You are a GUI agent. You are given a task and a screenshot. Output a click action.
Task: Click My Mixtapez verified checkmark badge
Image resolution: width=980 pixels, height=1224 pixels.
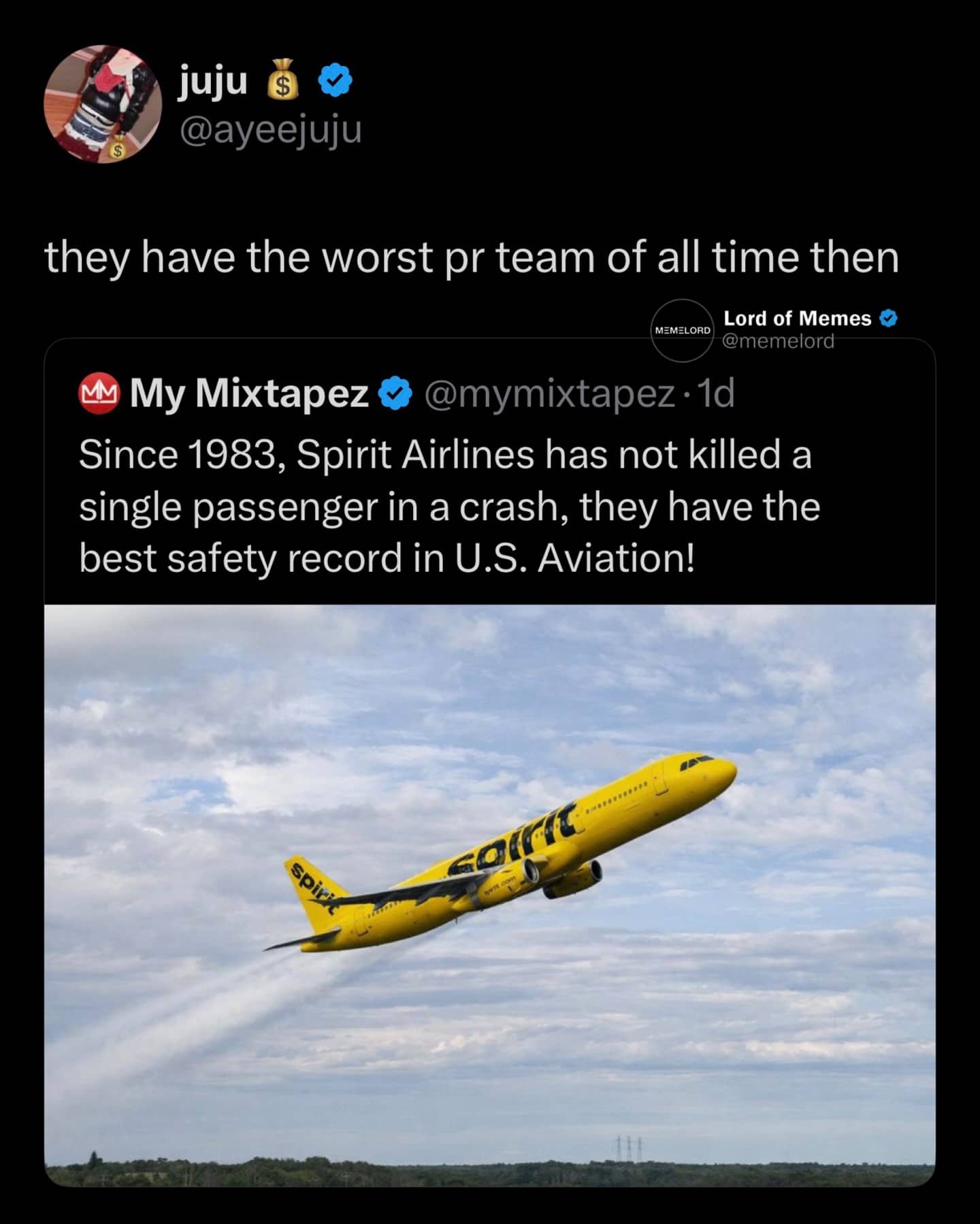coord(395,393)
